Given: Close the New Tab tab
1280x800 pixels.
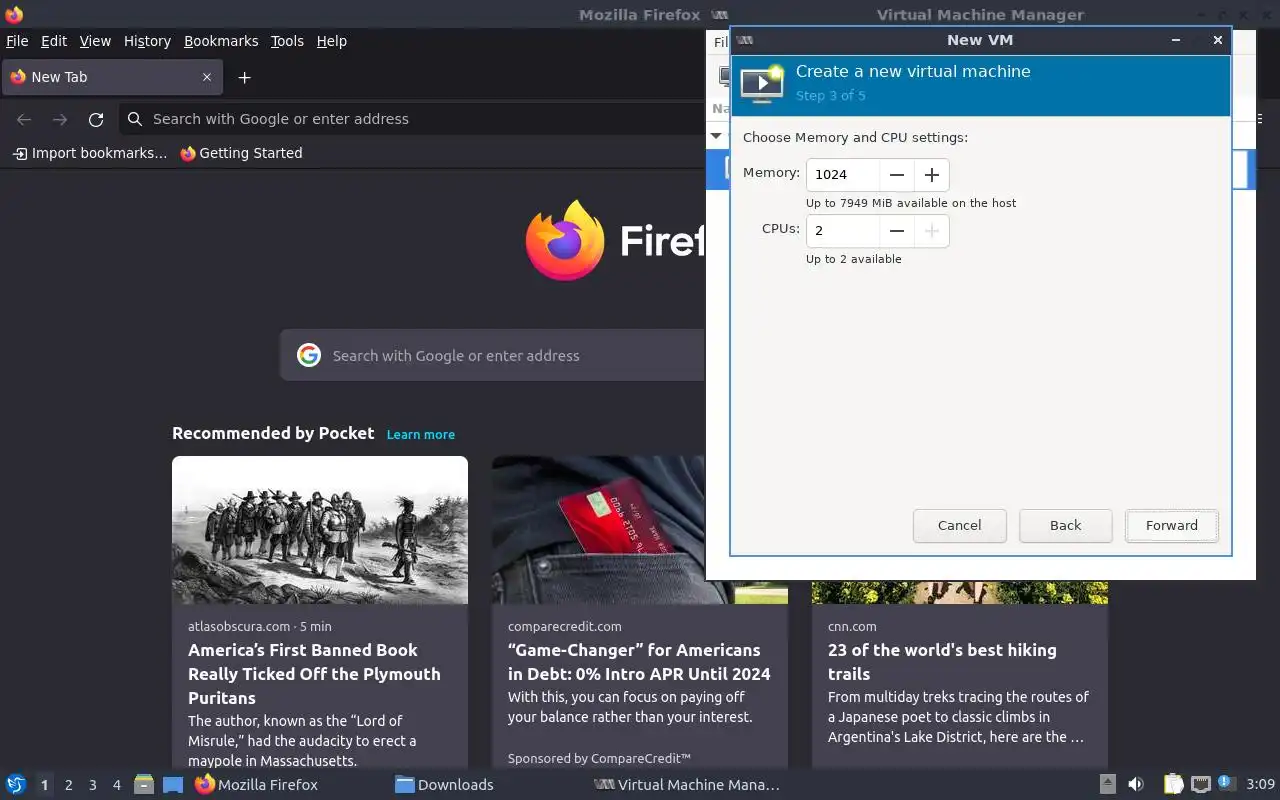Looking at the screenshot, I should (207, 77).
